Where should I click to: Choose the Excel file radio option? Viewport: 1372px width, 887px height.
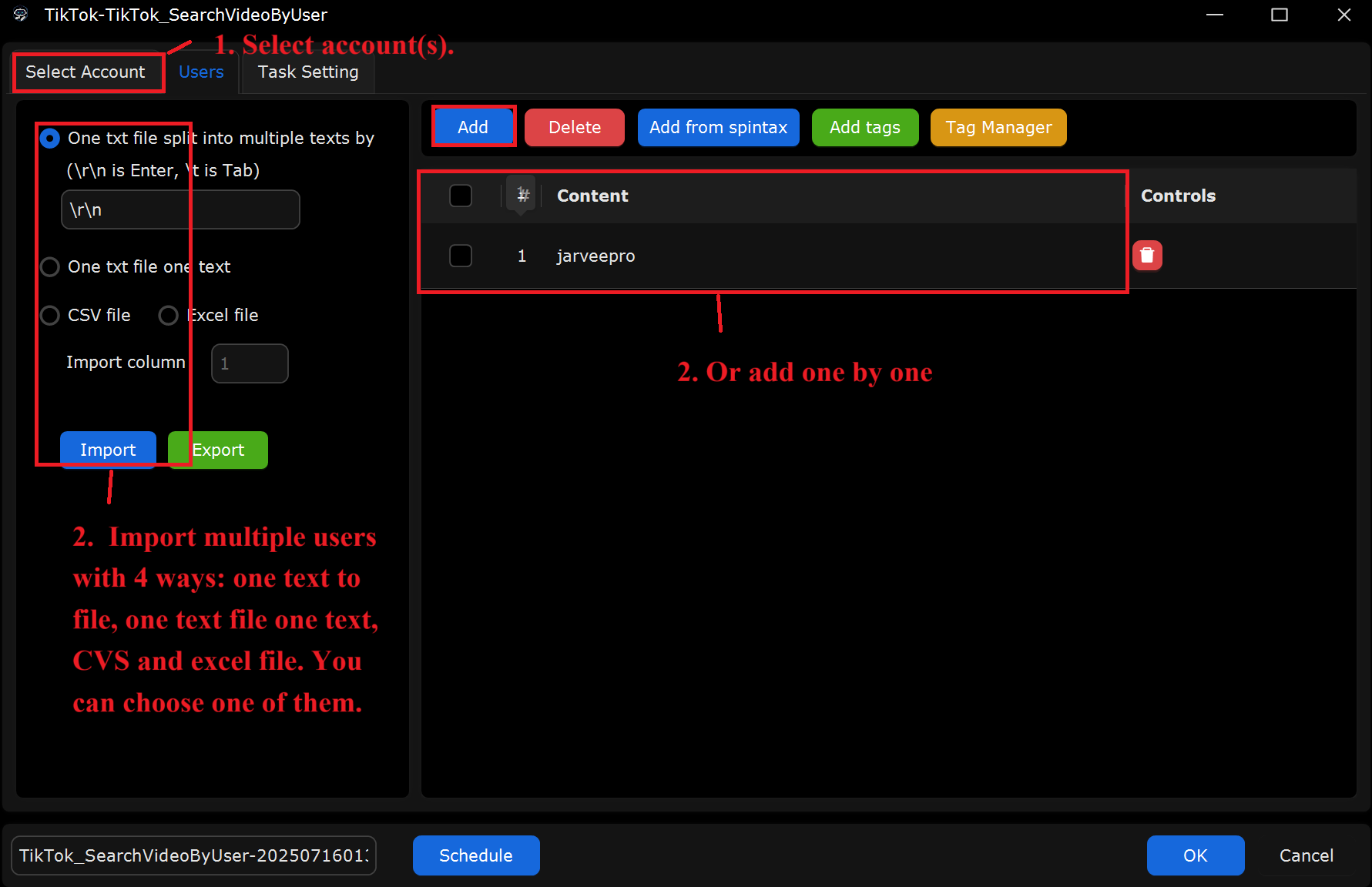168,316
